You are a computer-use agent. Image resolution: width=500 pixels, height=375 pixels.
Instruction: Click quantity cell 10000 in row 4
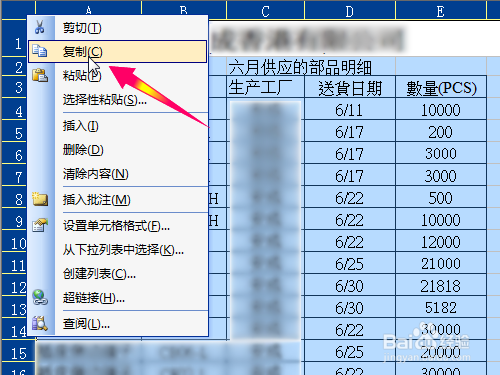pos(441,109)
